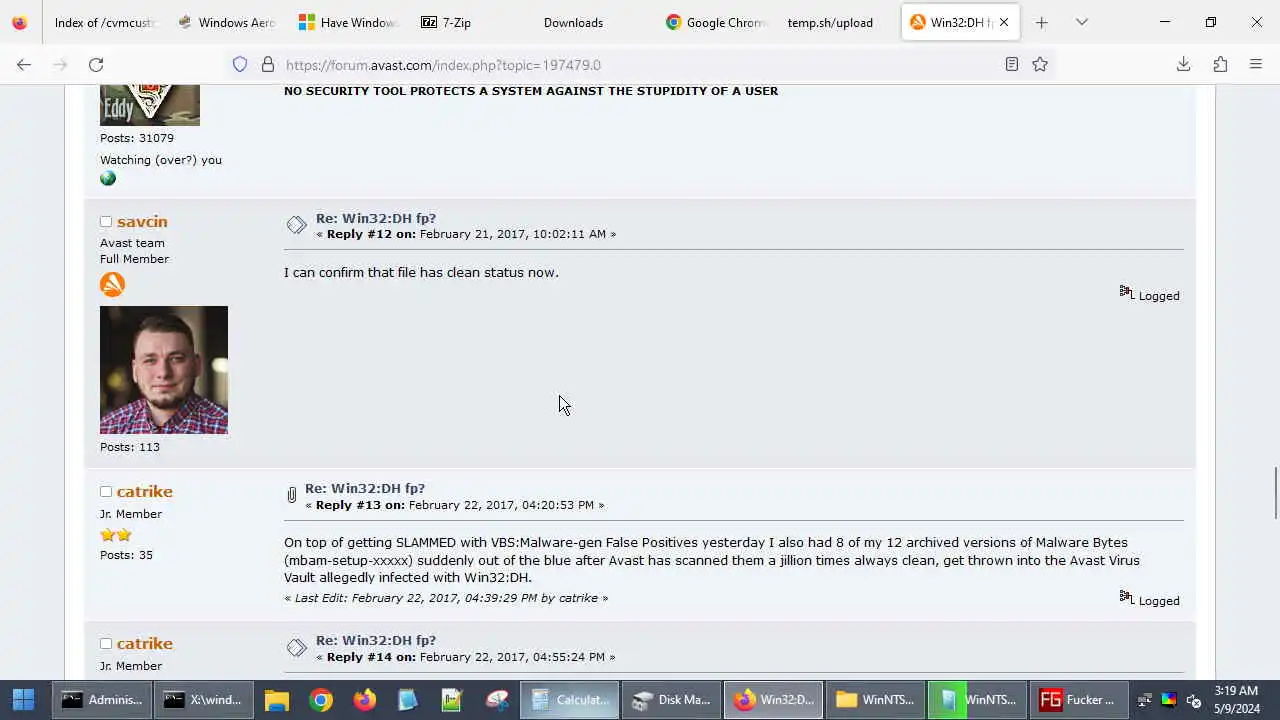The image size is (1280, 720).
Task: Click Avast badge icon under savcin
Action: 112,284
